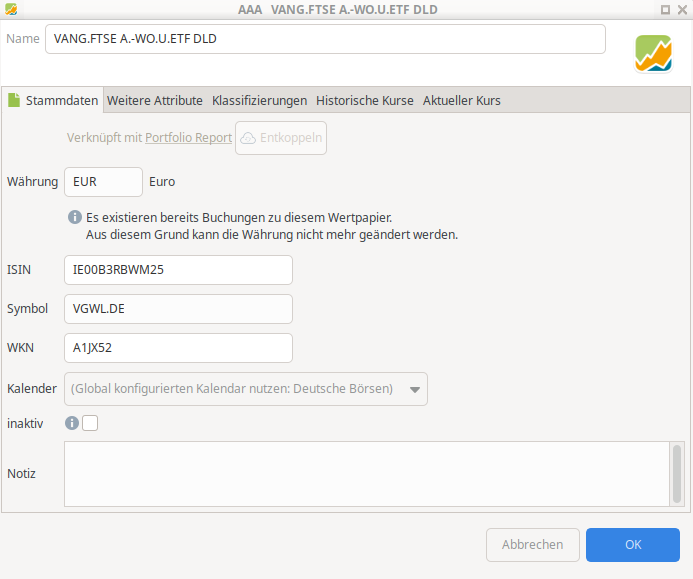Image resolution: width=693 pixels, height=579 pixels.
Task: Click the window title text
Action: click(338, 9)
